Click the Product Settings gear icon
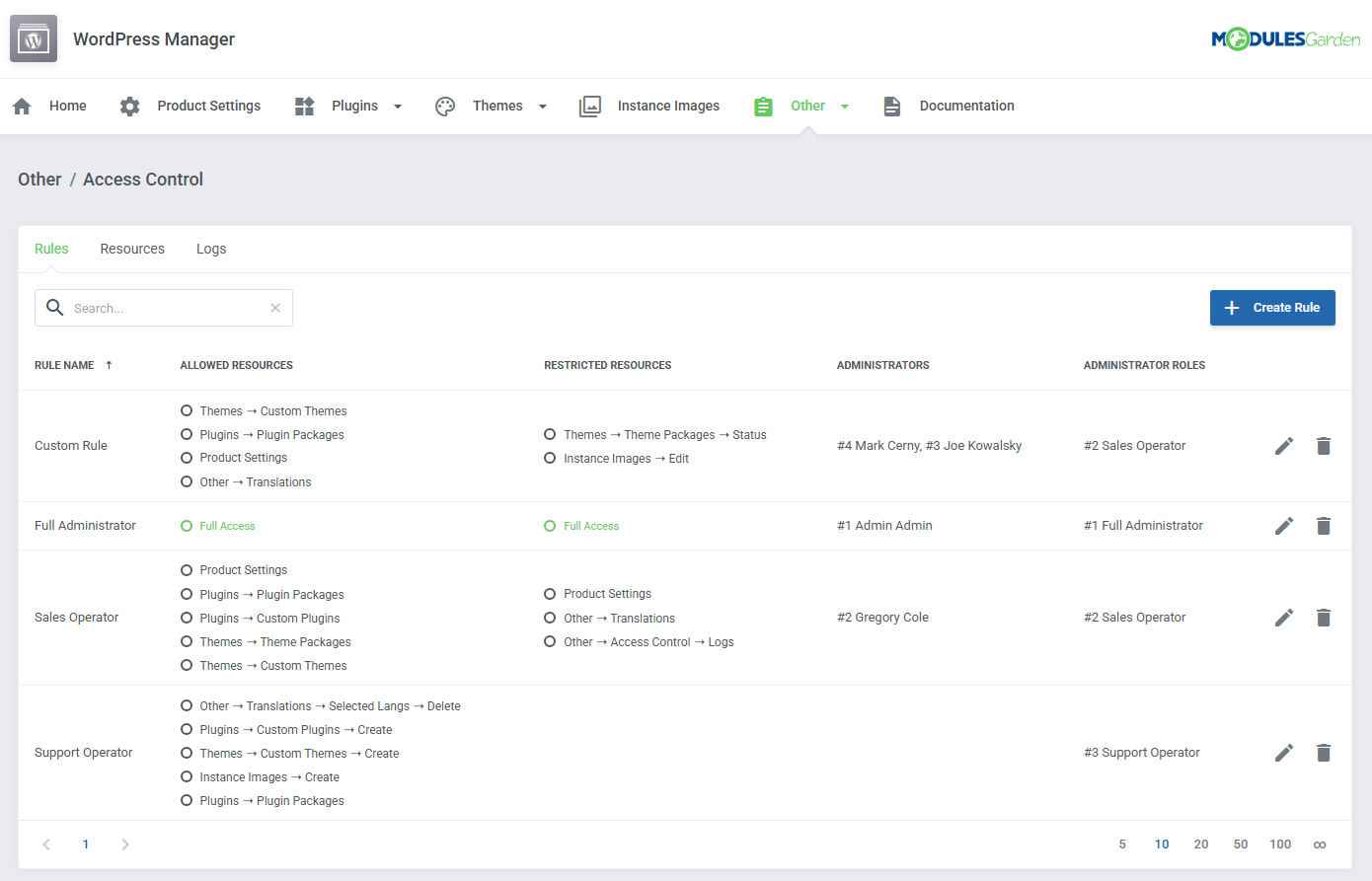1372x881 pixels. tap(129, 105)
